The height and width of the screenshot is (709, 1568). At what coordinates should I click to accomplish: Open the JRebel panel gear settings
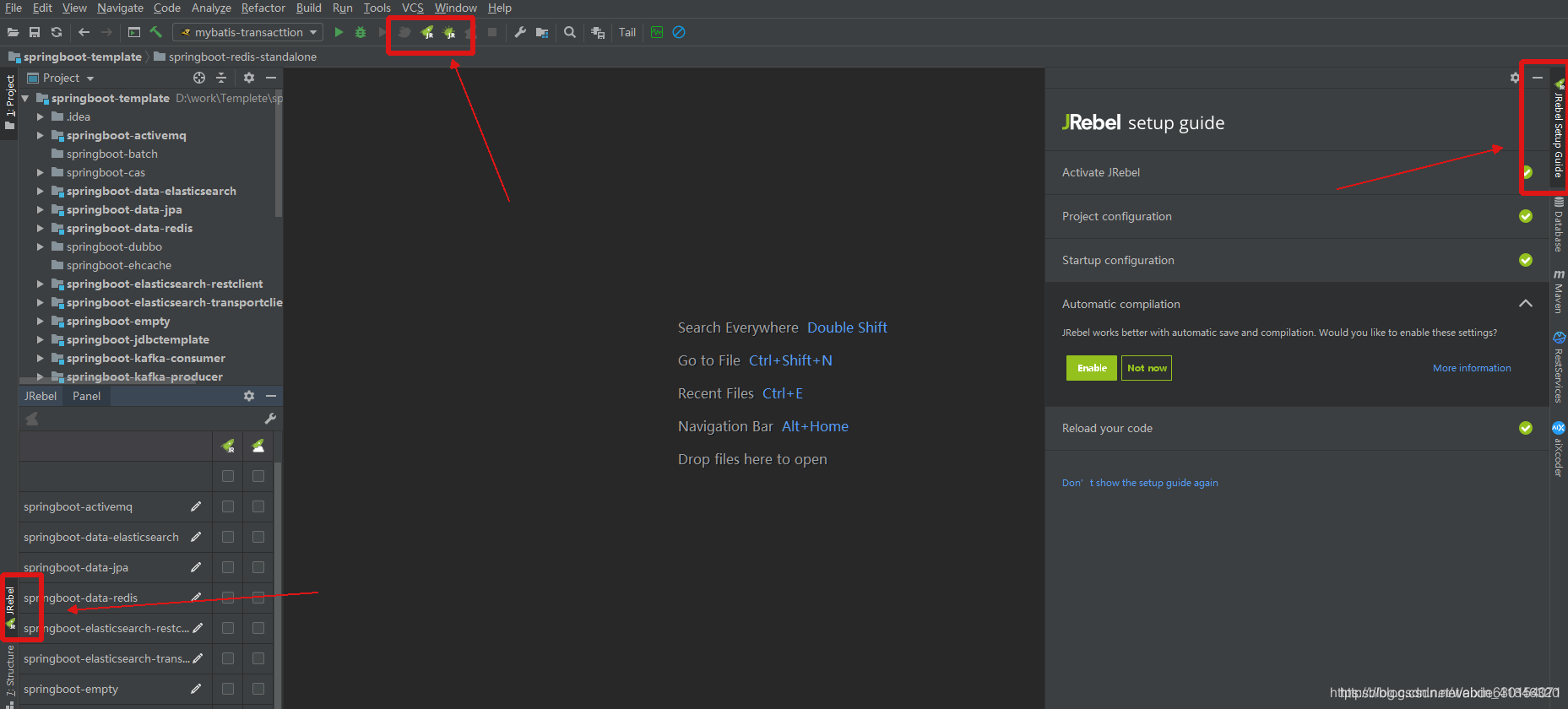(x=249, y=396)
